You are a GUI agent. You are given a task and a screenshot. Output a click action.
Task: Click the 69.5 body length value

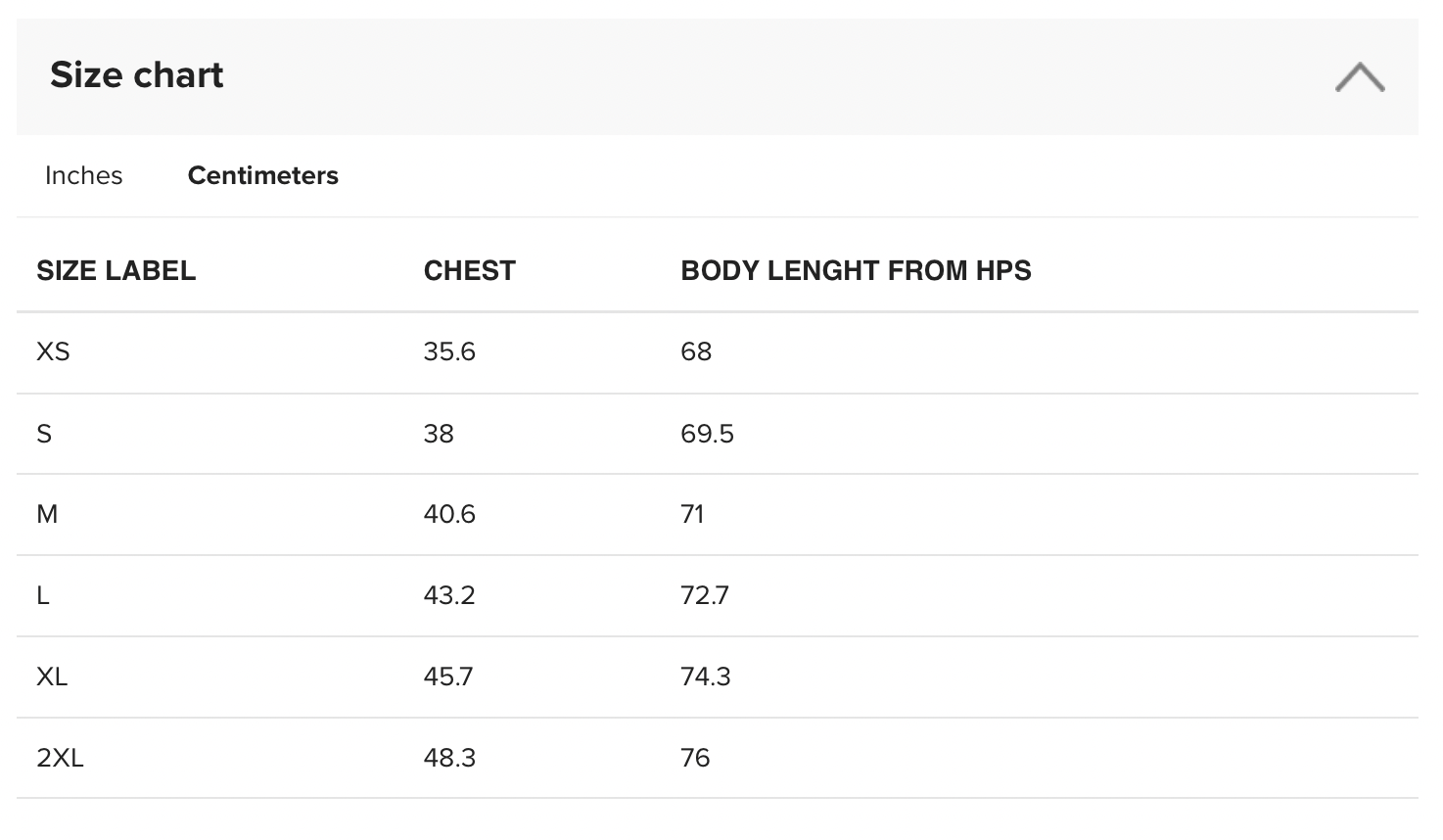[708, 434]
